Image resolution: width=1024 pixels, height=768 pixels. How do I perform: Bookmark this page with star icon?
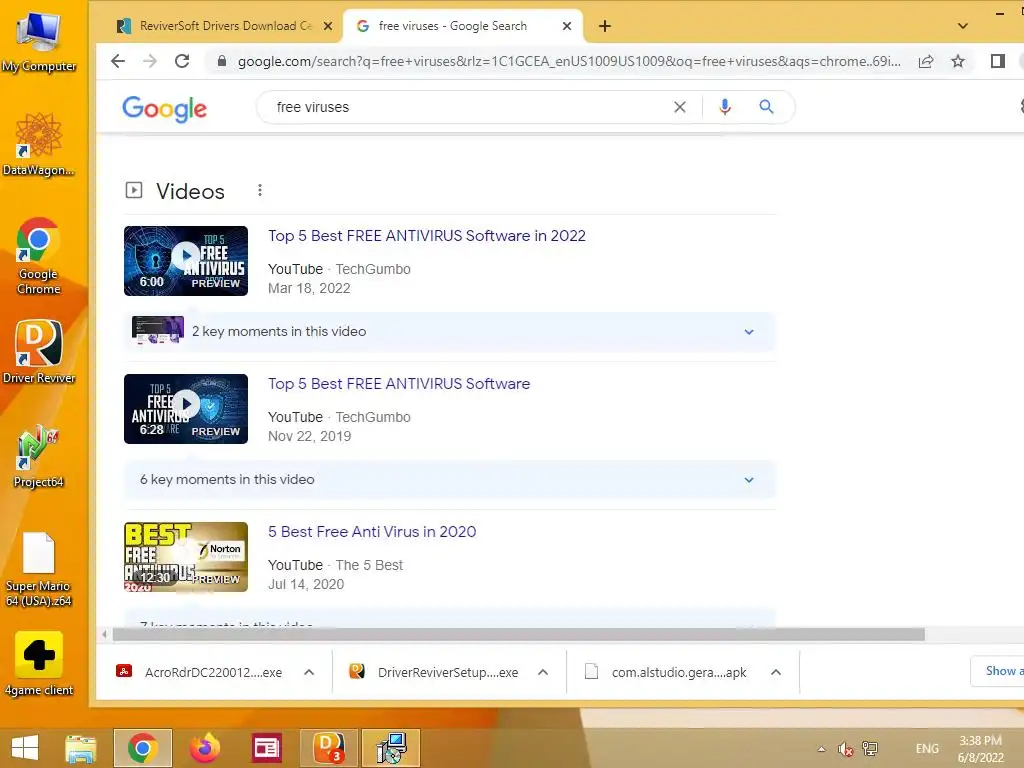click(x=958, y=61)
